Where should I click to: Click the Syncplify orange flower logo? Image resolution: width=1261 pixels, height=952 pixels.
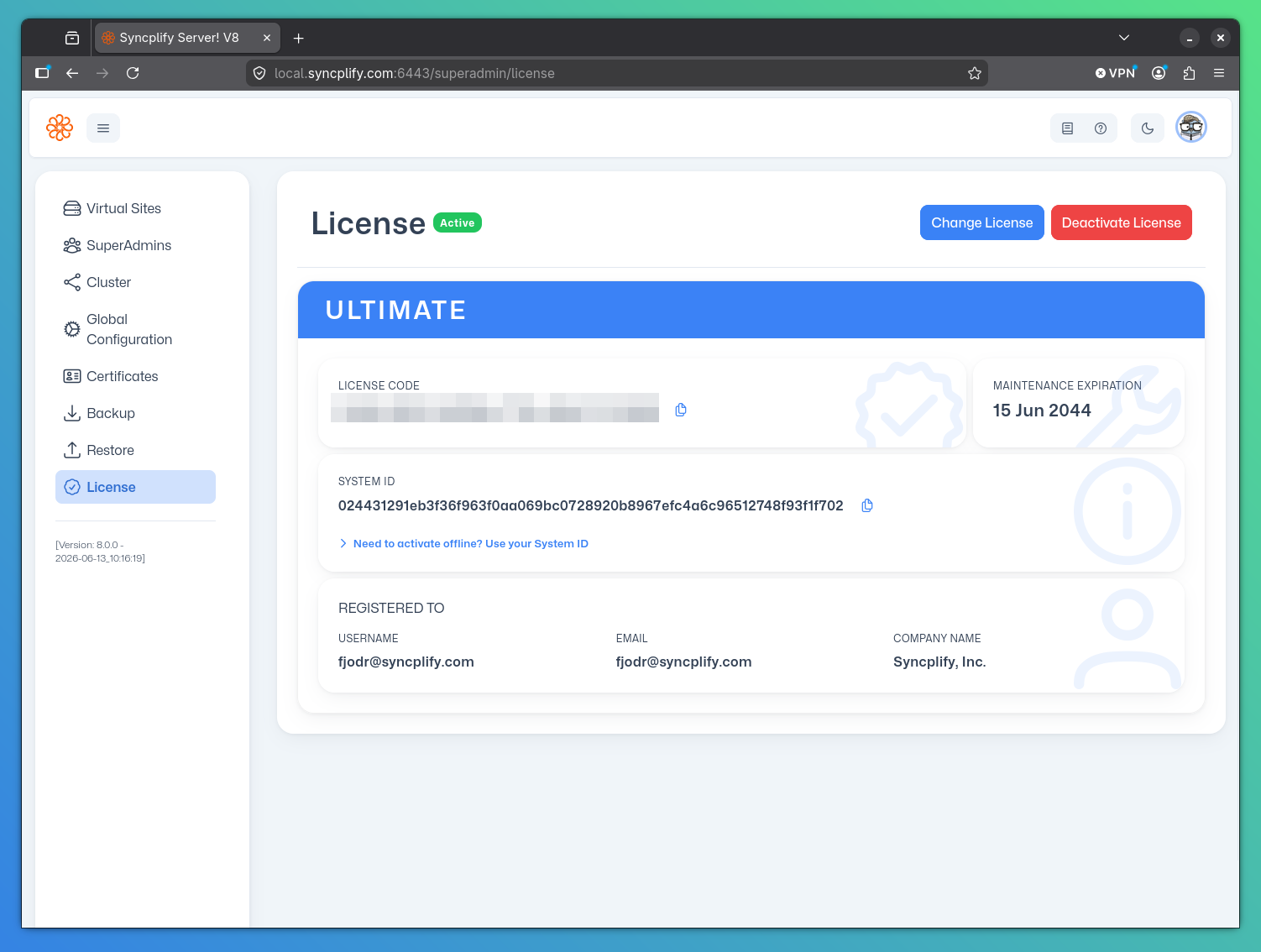tap(60, 128)
